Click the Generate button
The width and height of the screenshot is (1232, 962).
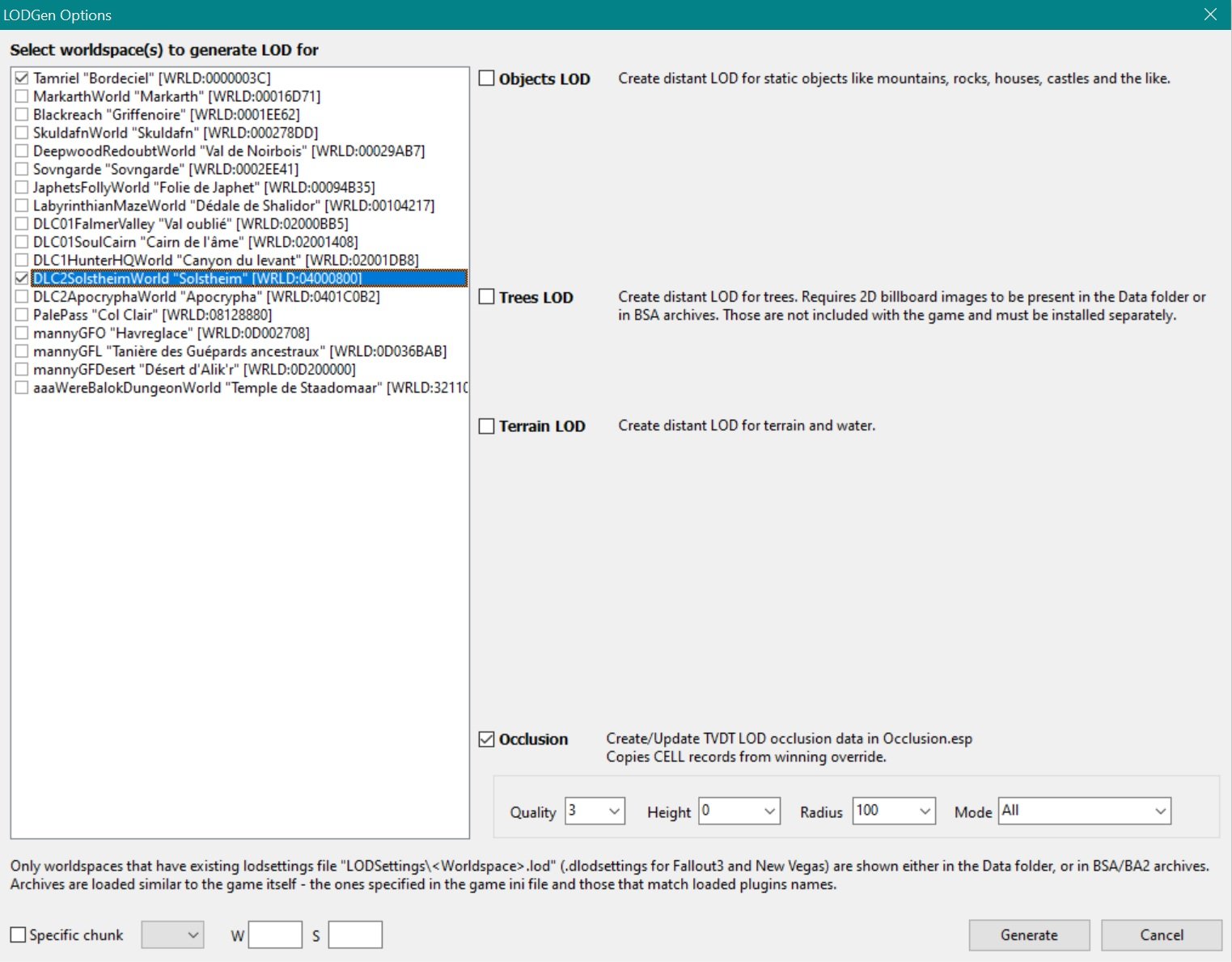[x=1029, y=934]
